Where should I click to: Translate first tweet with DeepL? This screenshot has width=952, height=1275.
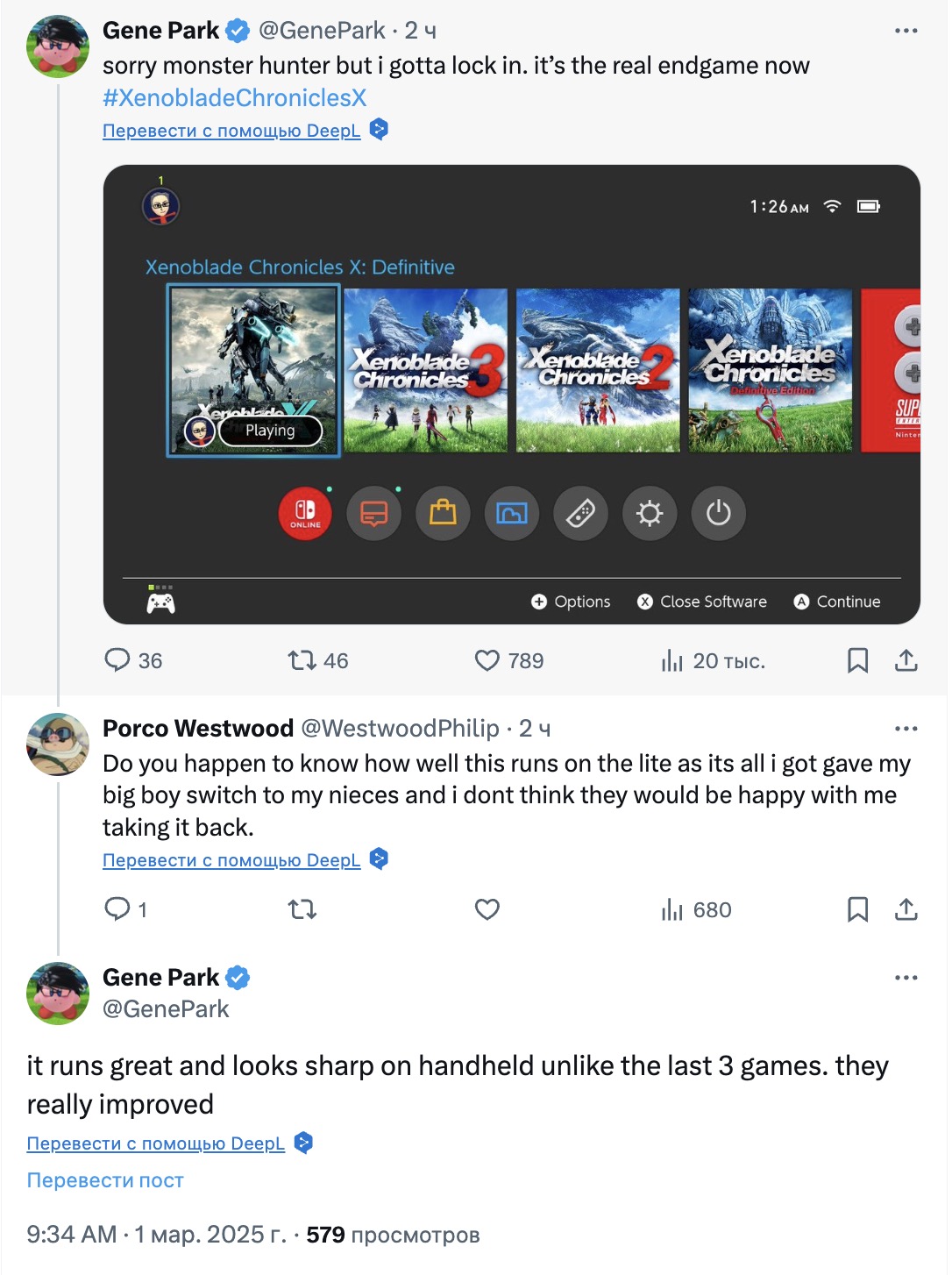(x=231, y=131)
